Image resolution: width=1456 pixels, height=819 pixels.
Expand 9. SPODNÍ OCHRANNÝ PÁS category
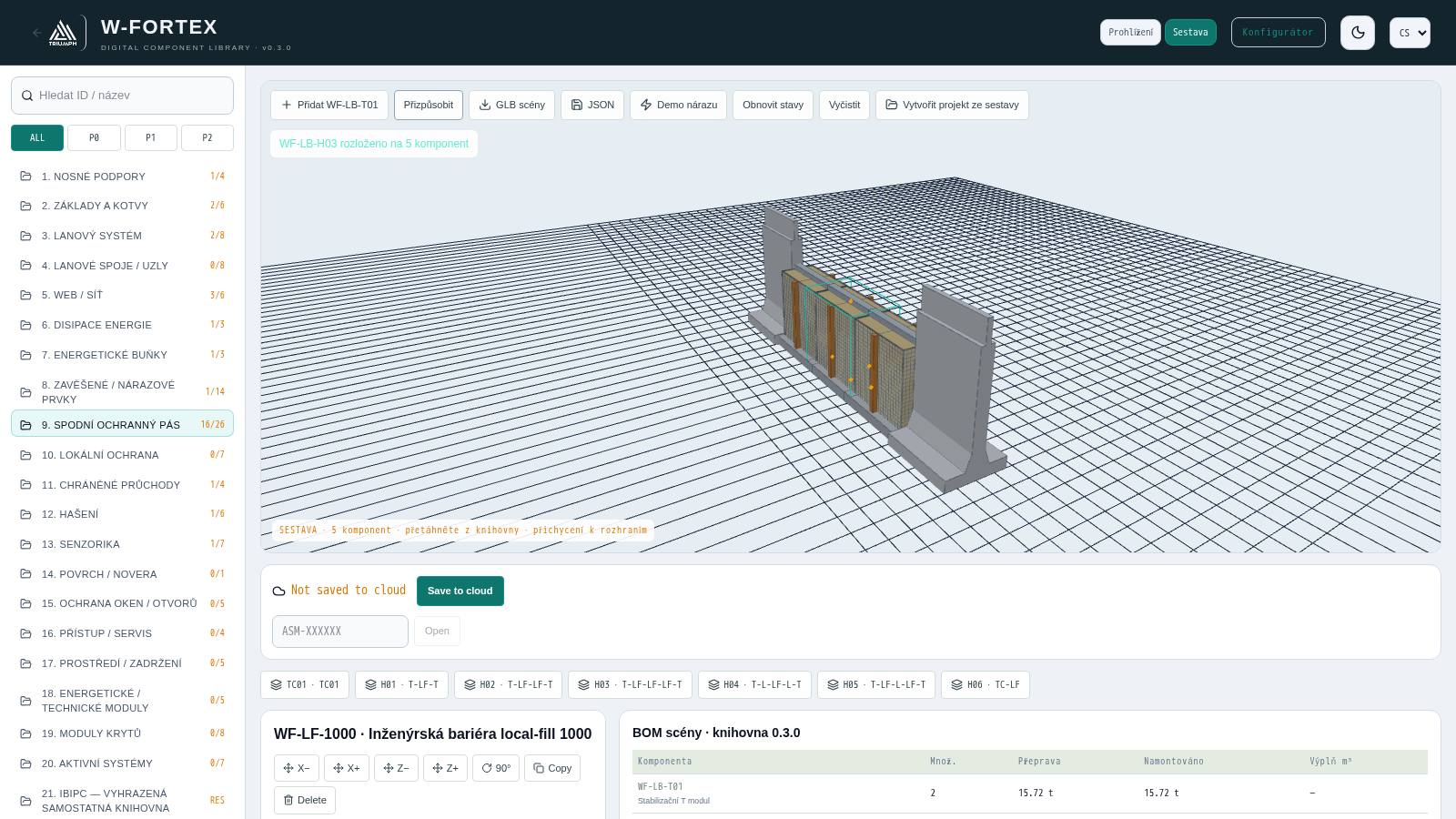[122, 424]
